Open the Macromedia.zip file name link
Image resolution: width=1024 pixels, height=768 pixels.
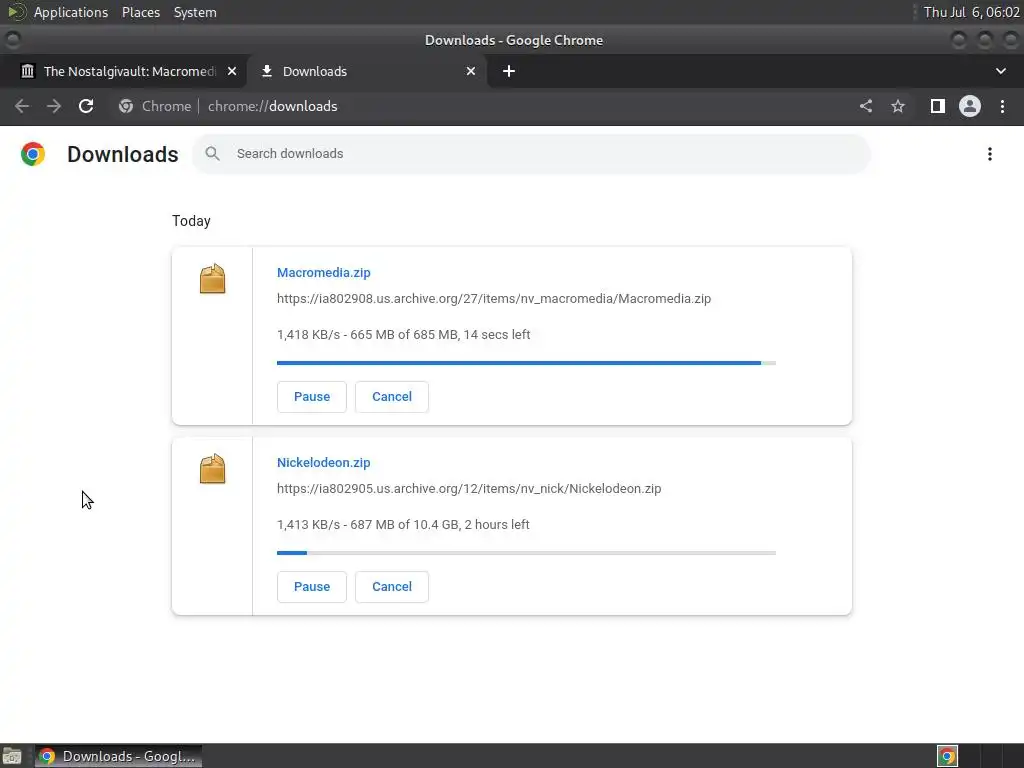click(323, 272)
